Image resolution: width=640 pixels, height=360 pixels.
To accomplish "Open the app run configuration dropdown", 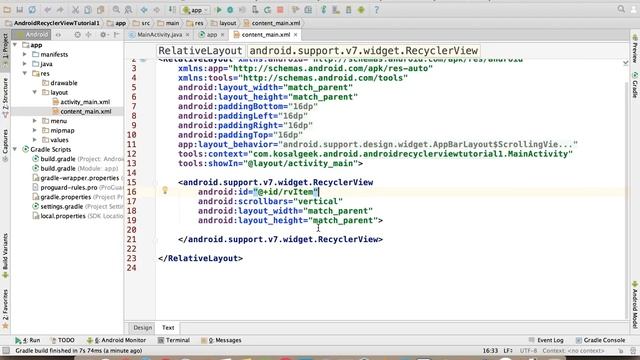I will click(196, 10).
